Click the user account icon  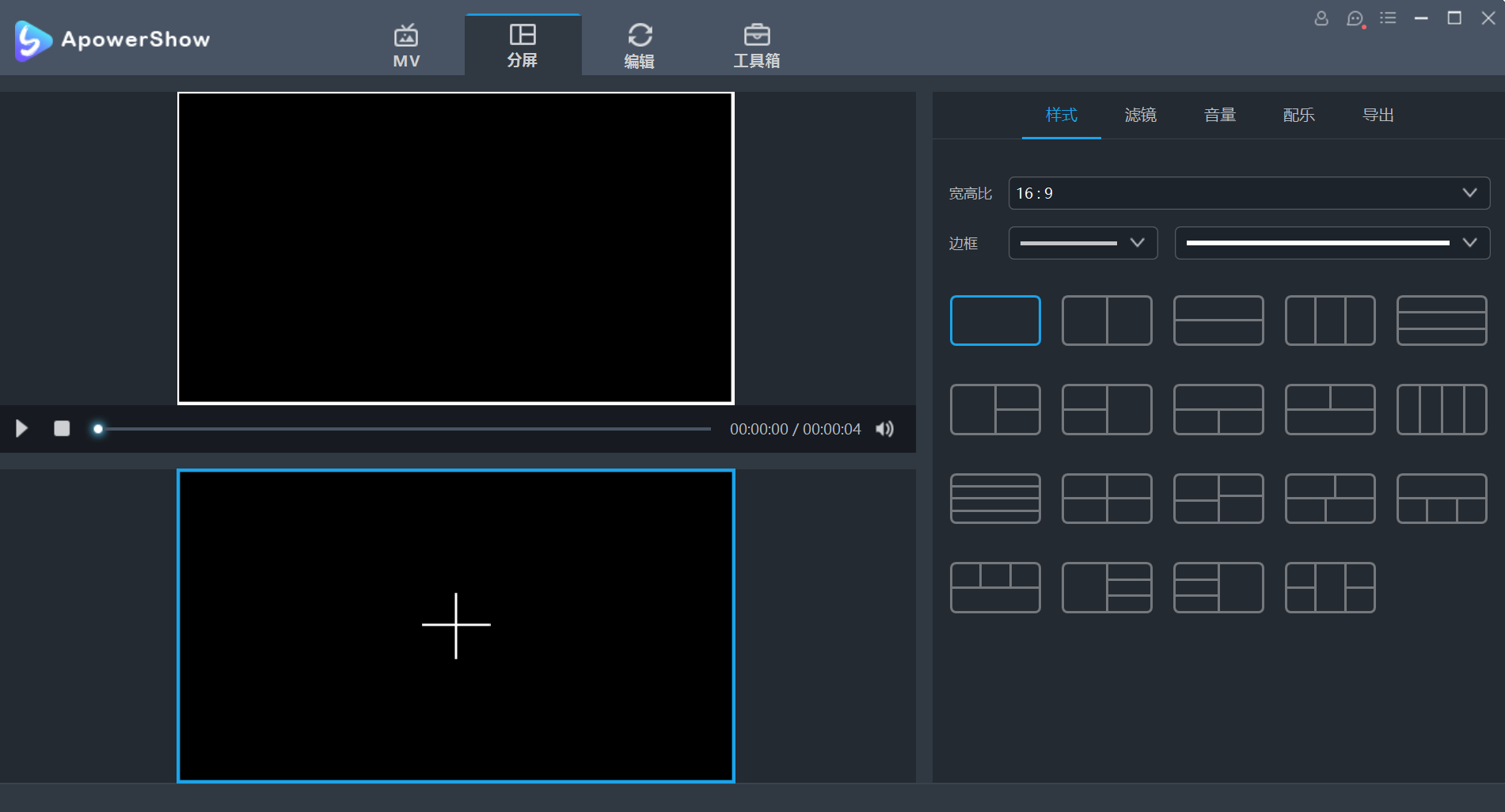click(x=1321, y=18)
